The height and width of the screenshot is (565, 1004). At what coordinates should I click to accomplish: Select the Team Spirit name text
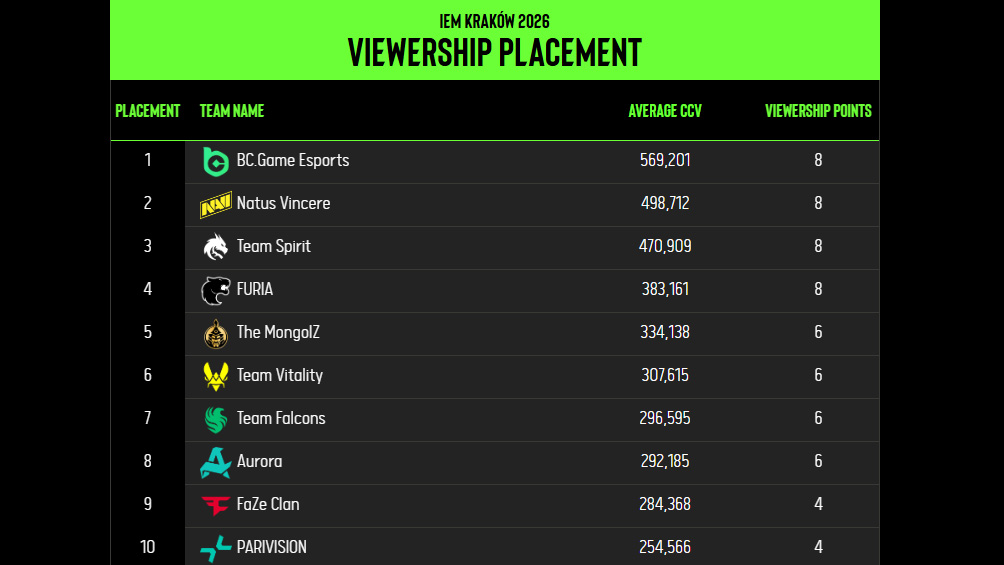click(273, 246)
